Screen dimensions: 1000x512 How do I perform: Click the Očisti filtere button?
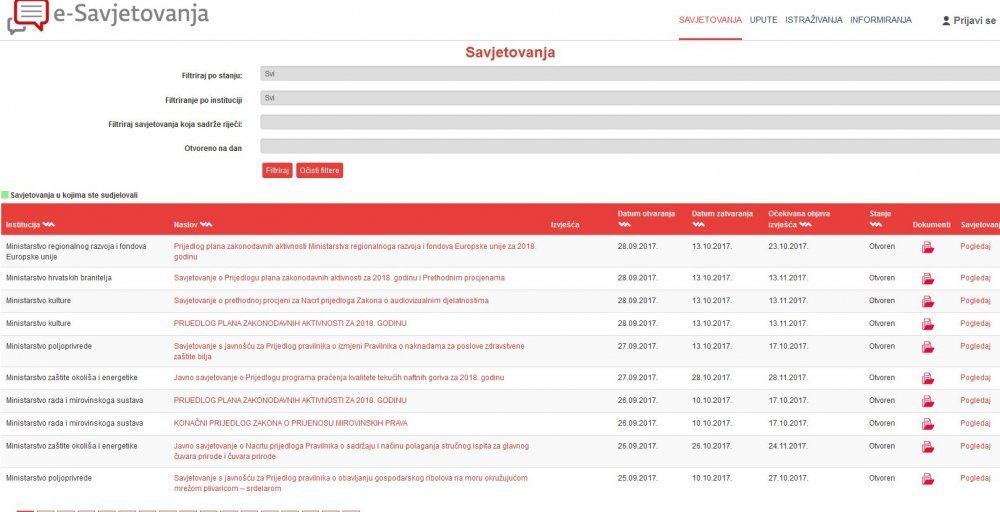point(320,170)
